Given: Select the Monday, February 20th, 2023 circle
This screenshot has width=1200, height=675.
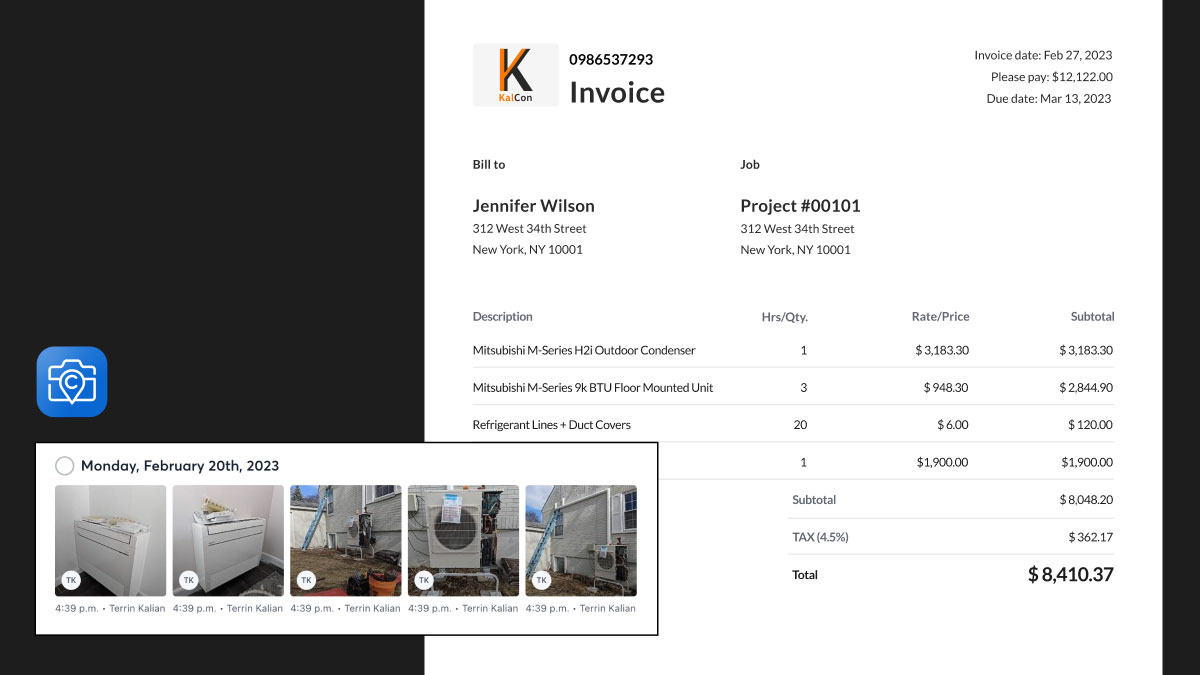Looking at the screenshot, I should click(x=65, y=466).
